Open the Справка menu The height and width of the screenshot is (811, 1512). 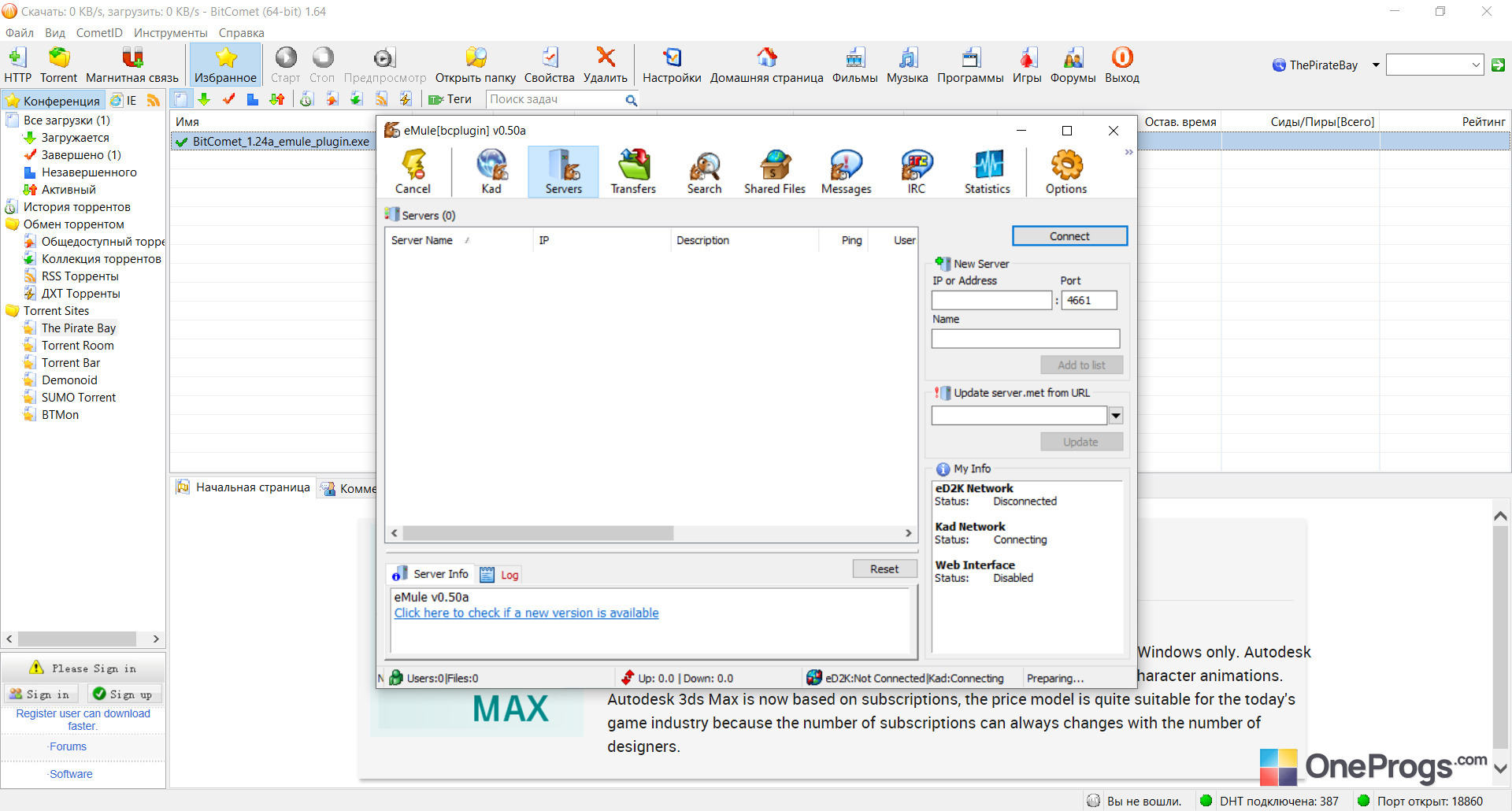tap(241, 33)
